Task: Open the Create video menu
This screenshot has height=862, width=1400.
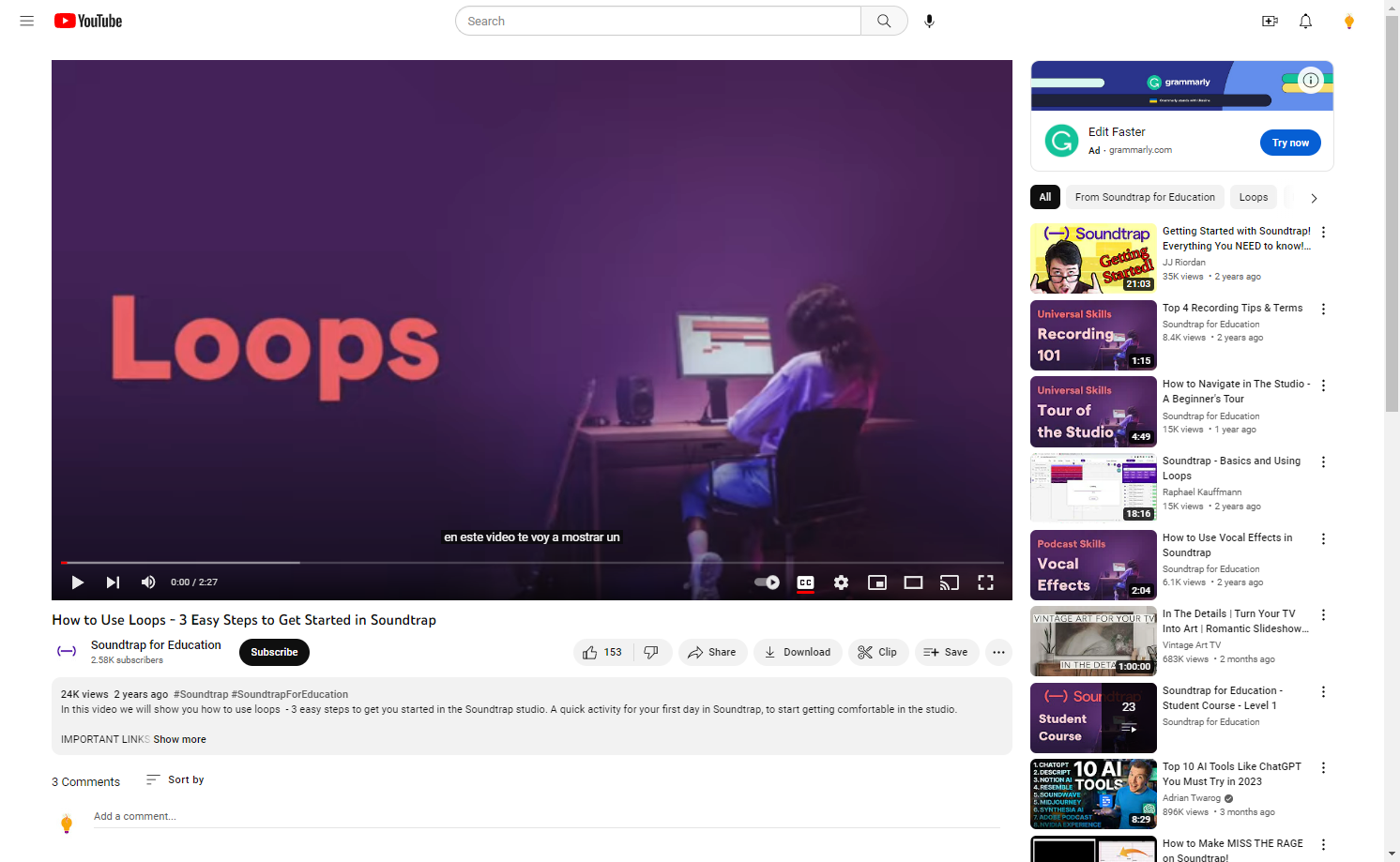Action: point(1270,21)
